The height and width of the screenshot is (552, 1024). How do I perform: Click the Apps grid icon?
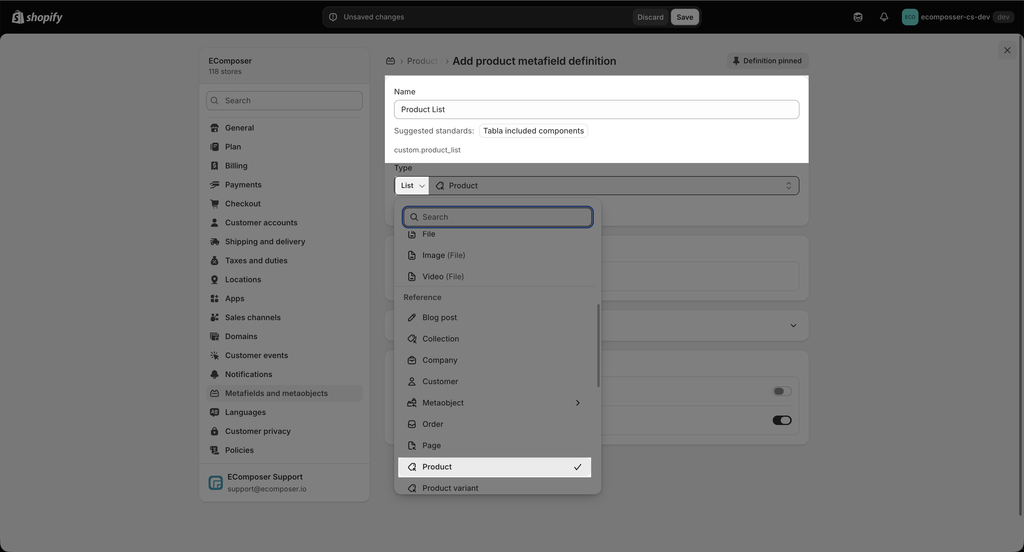pos(214,299)
